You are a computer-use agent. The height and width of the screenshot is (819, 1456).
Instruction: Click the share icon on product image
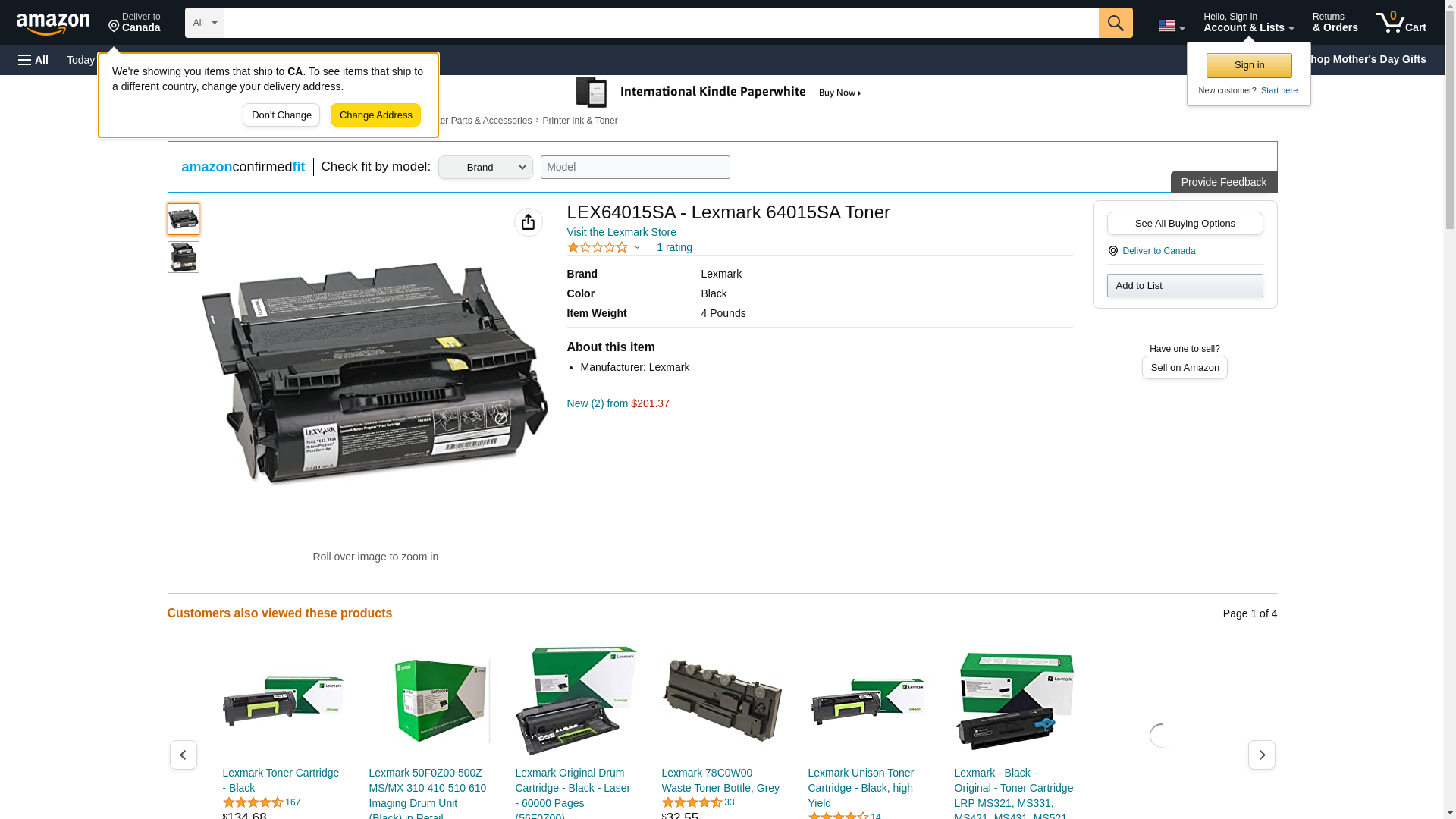click(528, 222)
